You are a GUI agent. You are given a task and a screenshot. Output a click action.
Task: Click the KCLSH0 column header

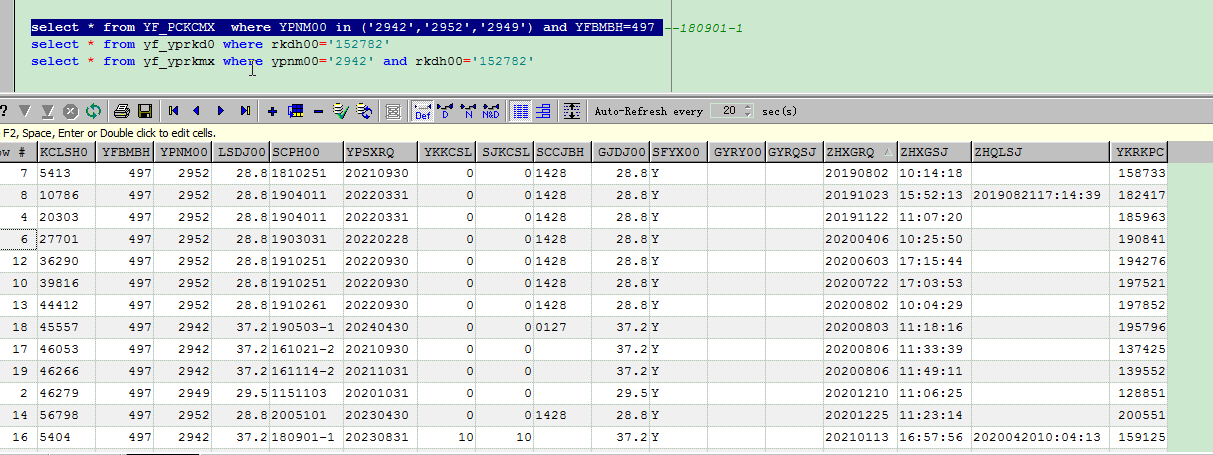click(67, 152)
